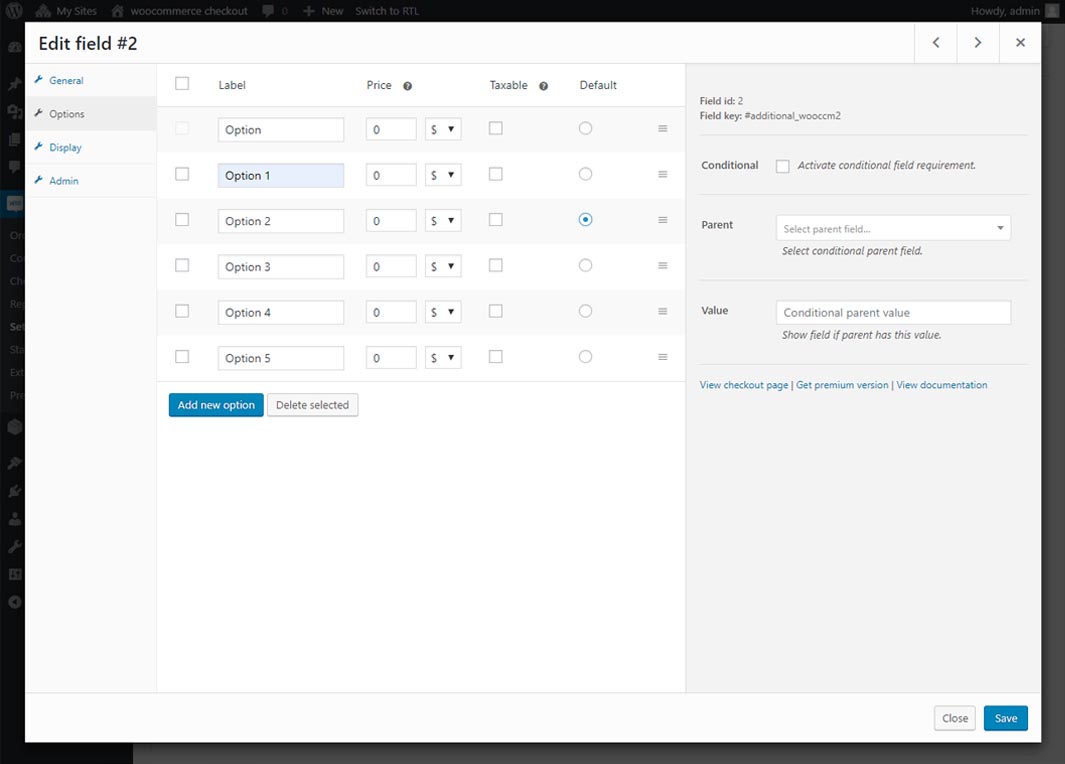The image size is (1065, 764).
Task: Switch to the General tab
Action: pyautogui.click(x=90, y=80)
